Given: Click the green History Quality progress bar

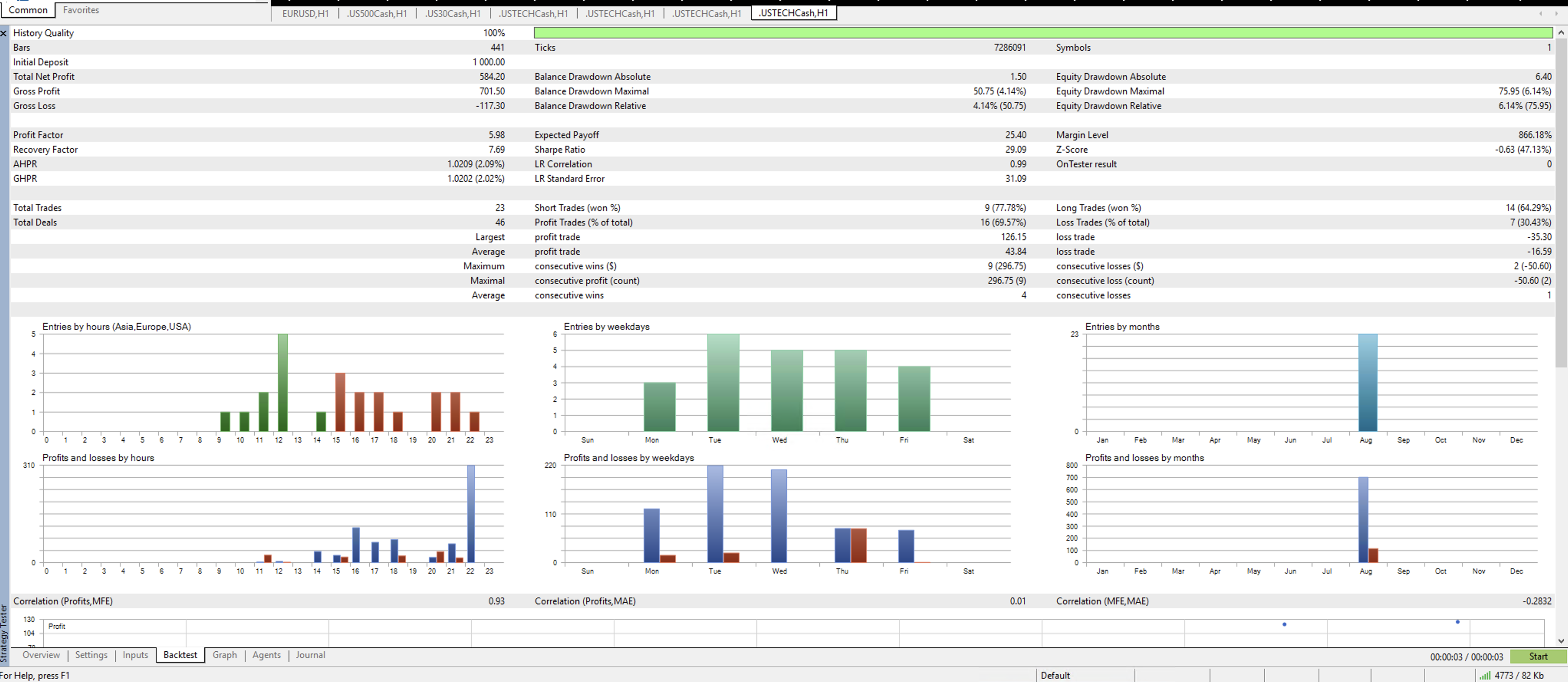Looking at the screenshot, I should click(1042, 33).
